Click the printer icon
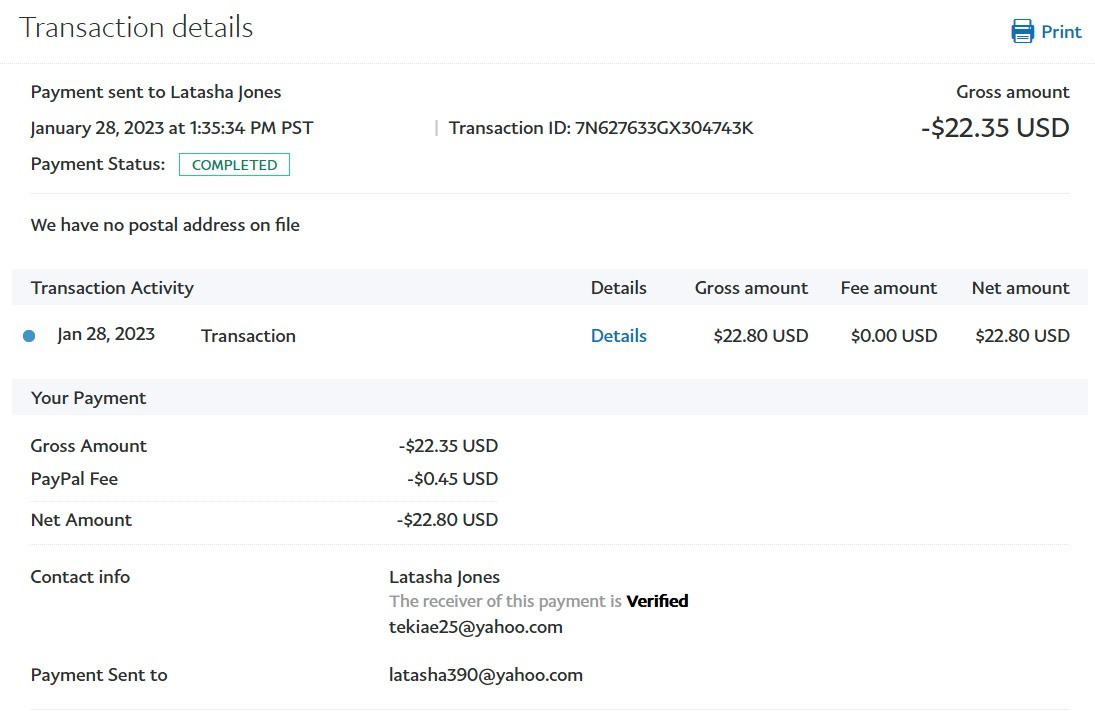 [1022, 31]
